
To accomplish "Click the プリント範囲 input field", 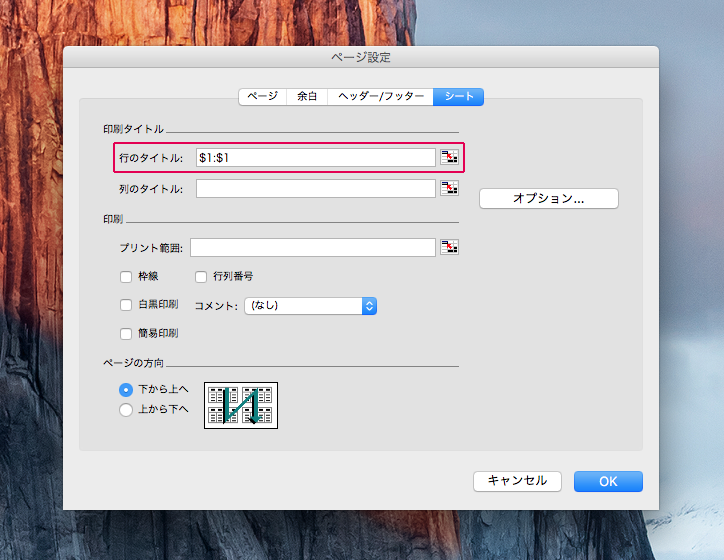I will click(313, 247).
